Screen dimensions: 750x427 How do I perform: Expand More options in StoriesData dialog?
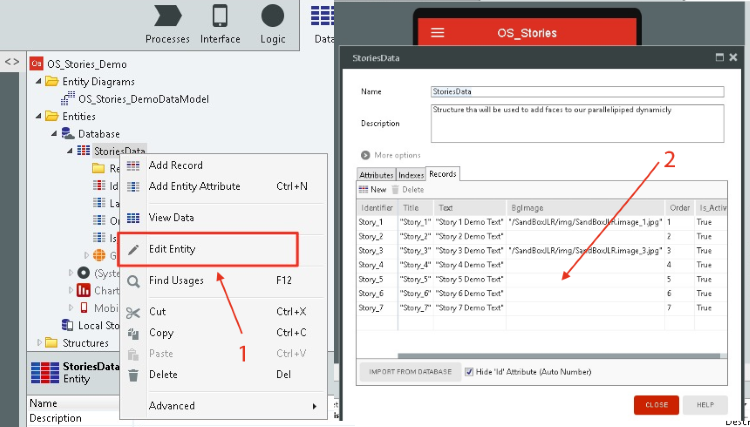pos(364,155)
